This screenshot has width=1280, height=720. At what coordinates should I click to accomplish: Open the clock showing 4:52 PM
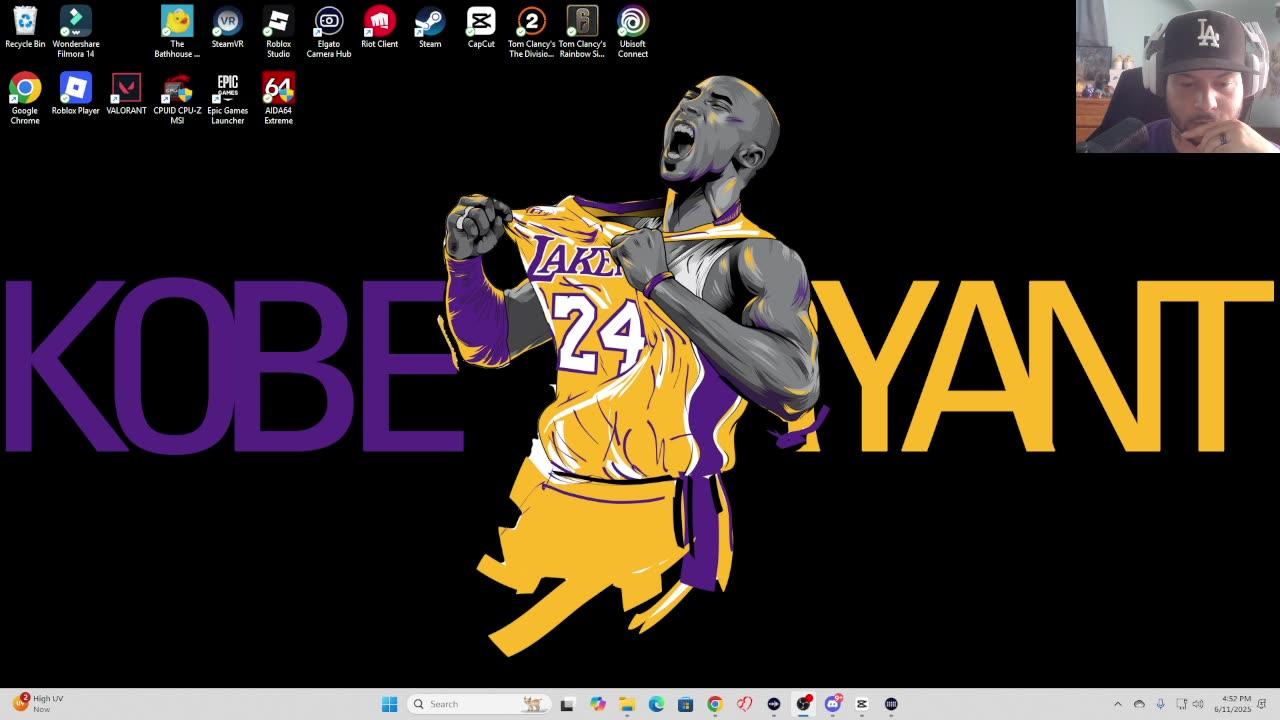point(1232,704)
